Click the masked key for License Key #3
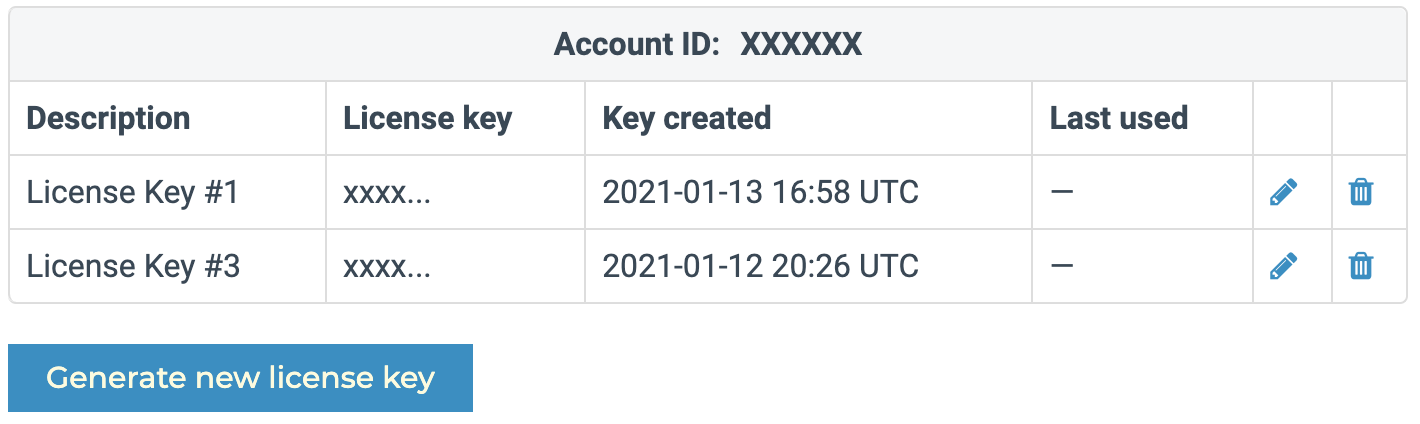1420x424 pixels. [387, 266]
